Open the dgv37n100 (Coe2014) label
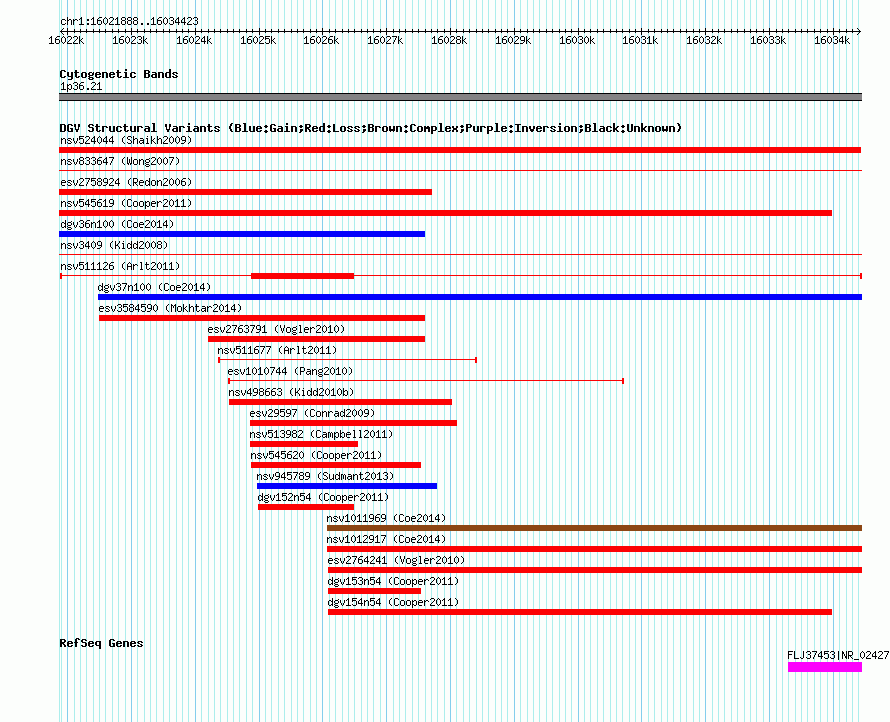Viewport: 890px width, 722px height. (154, 287)
